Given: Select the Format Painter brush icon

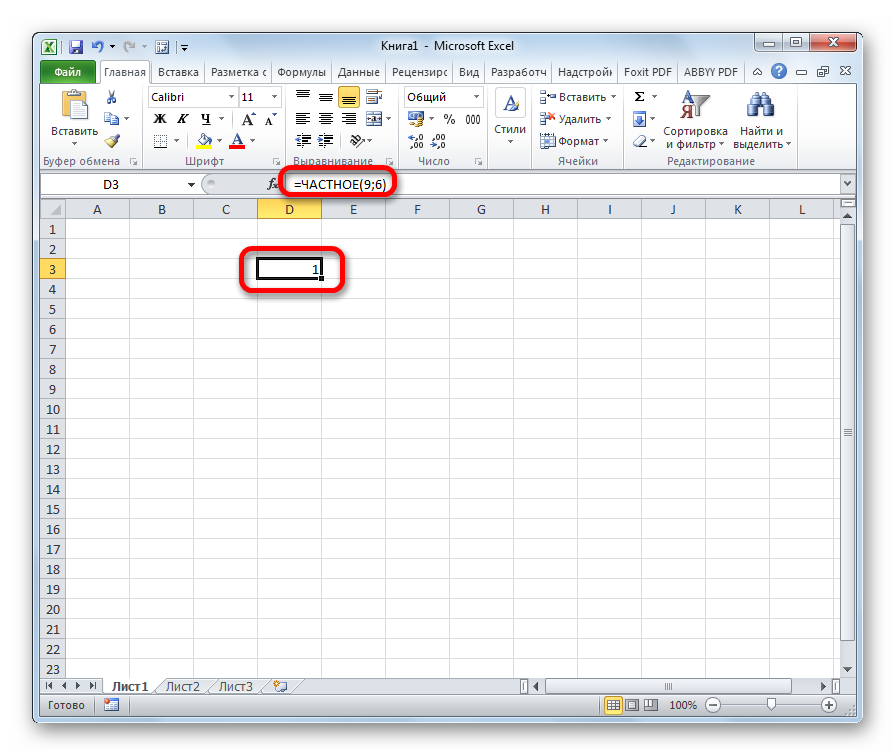Looking at the screenshot, I should tap(112, 141).
